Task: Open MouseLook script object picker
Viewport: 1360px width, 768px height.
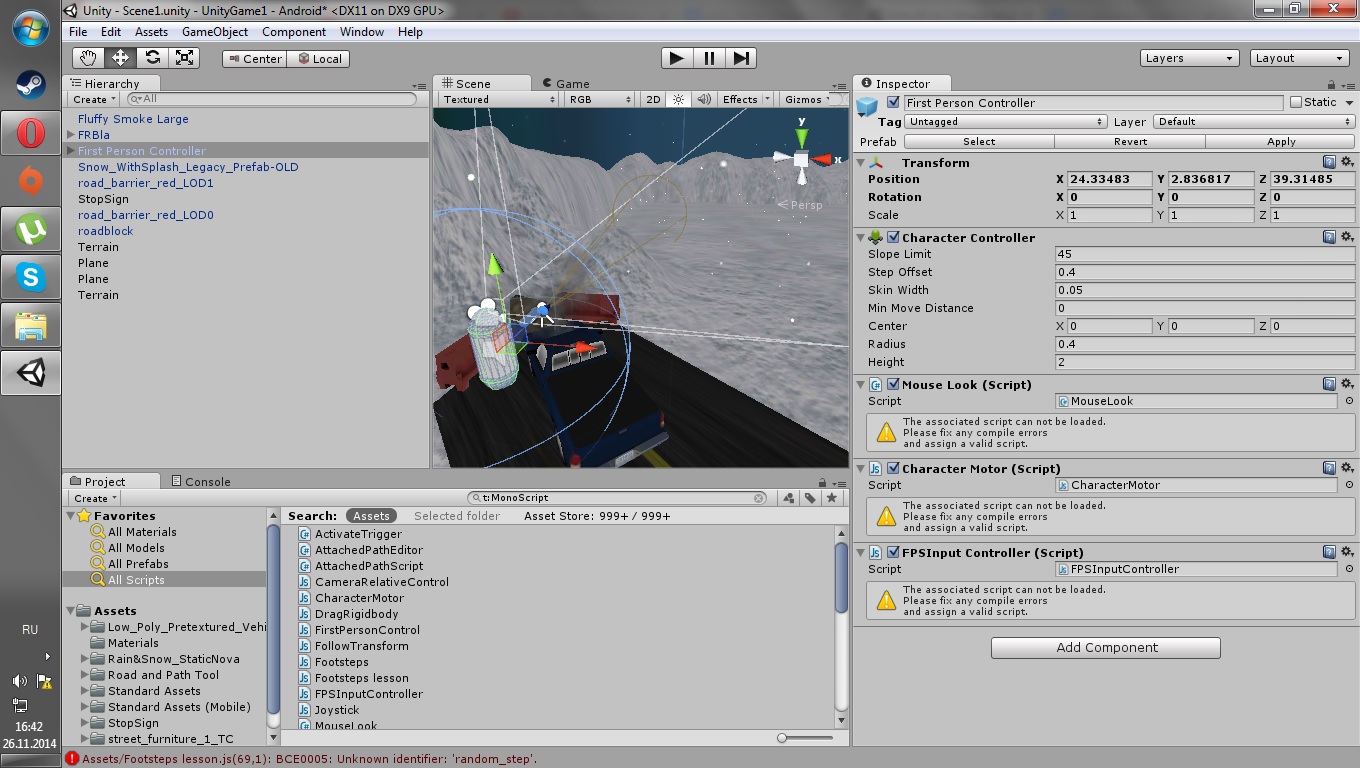Action: 1349,401
